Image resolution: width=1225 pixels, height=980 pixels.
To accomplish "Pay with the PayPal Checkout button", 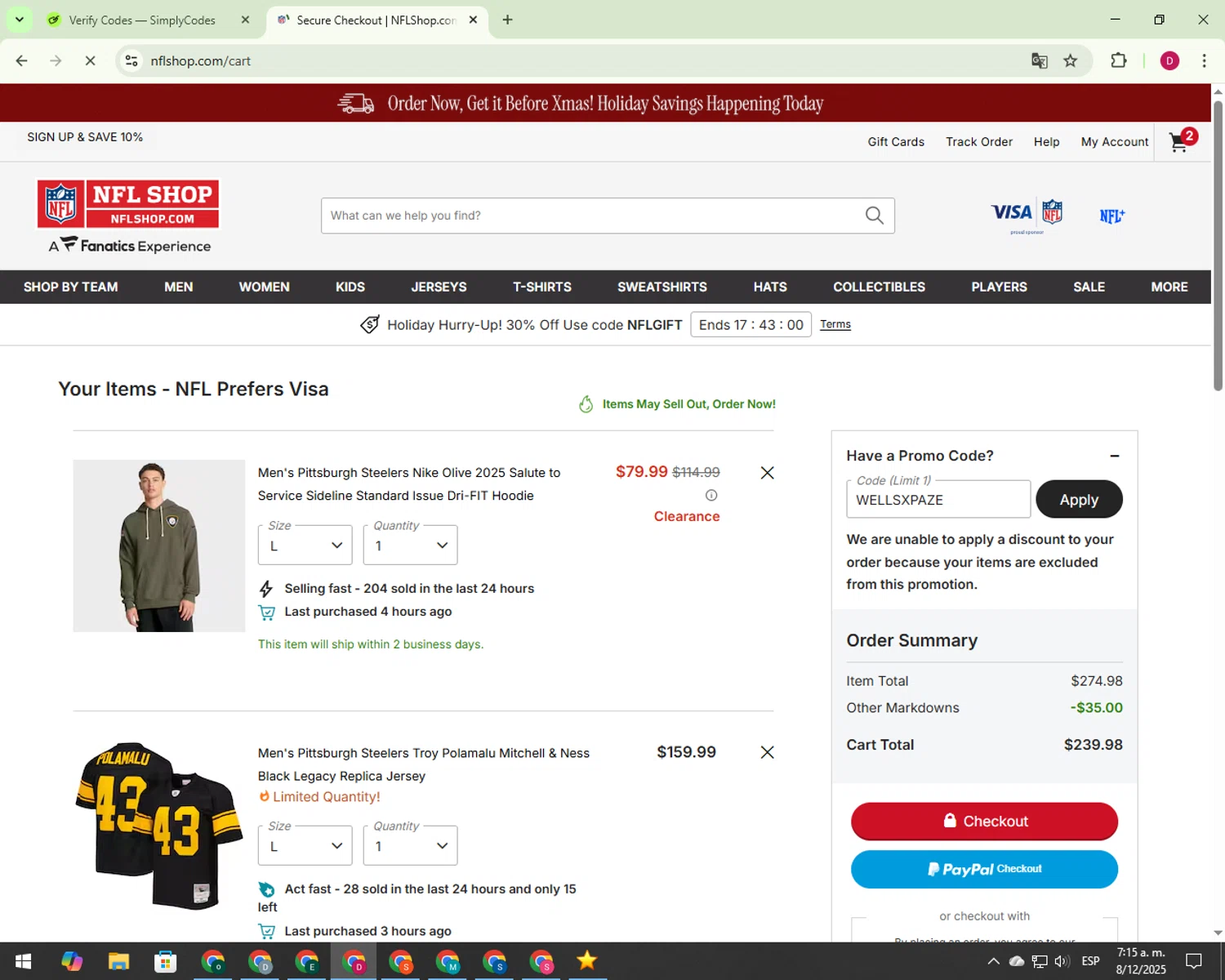I will [984, 869].
